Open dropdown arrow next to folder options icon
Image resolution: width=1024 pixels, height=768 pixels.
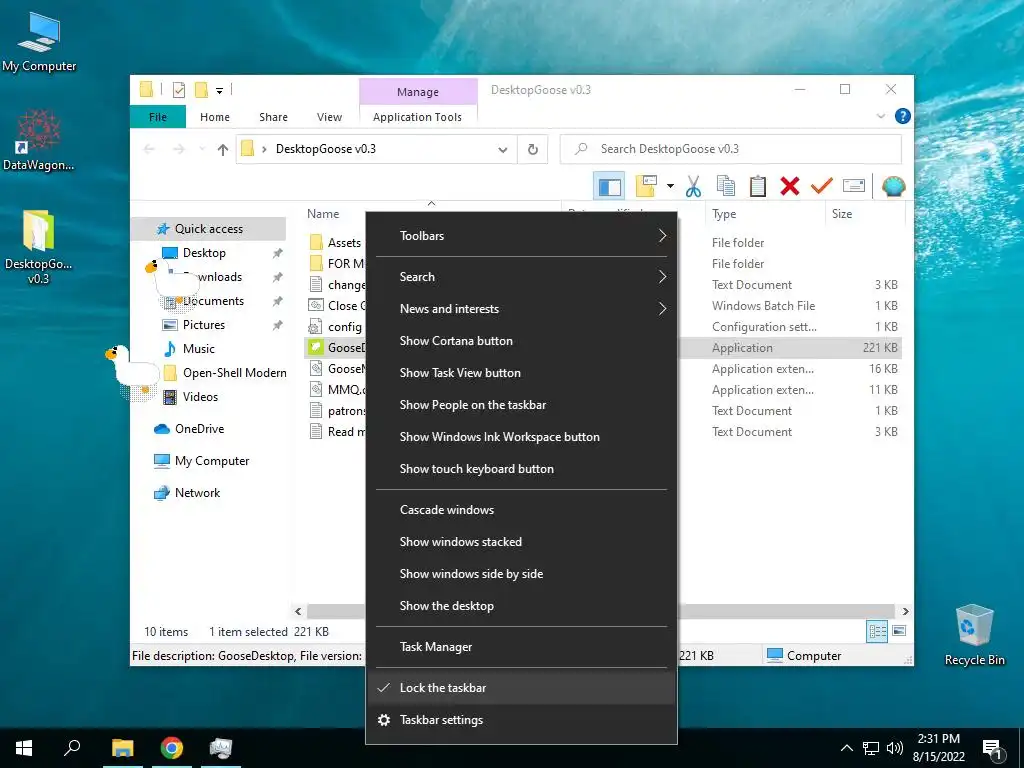670,187
